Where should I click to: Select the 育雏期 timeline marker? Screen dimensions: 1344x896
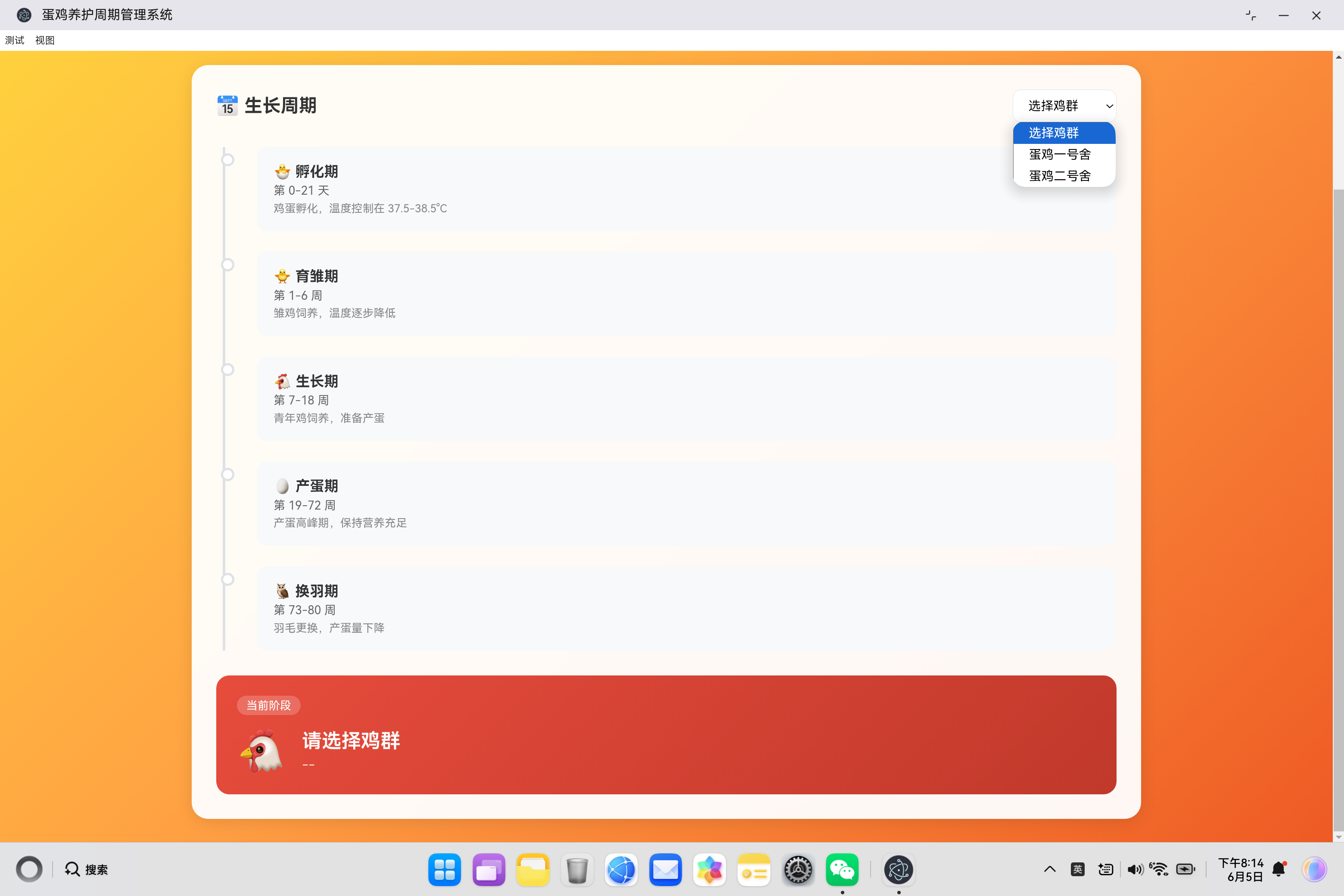click(227, 264)
